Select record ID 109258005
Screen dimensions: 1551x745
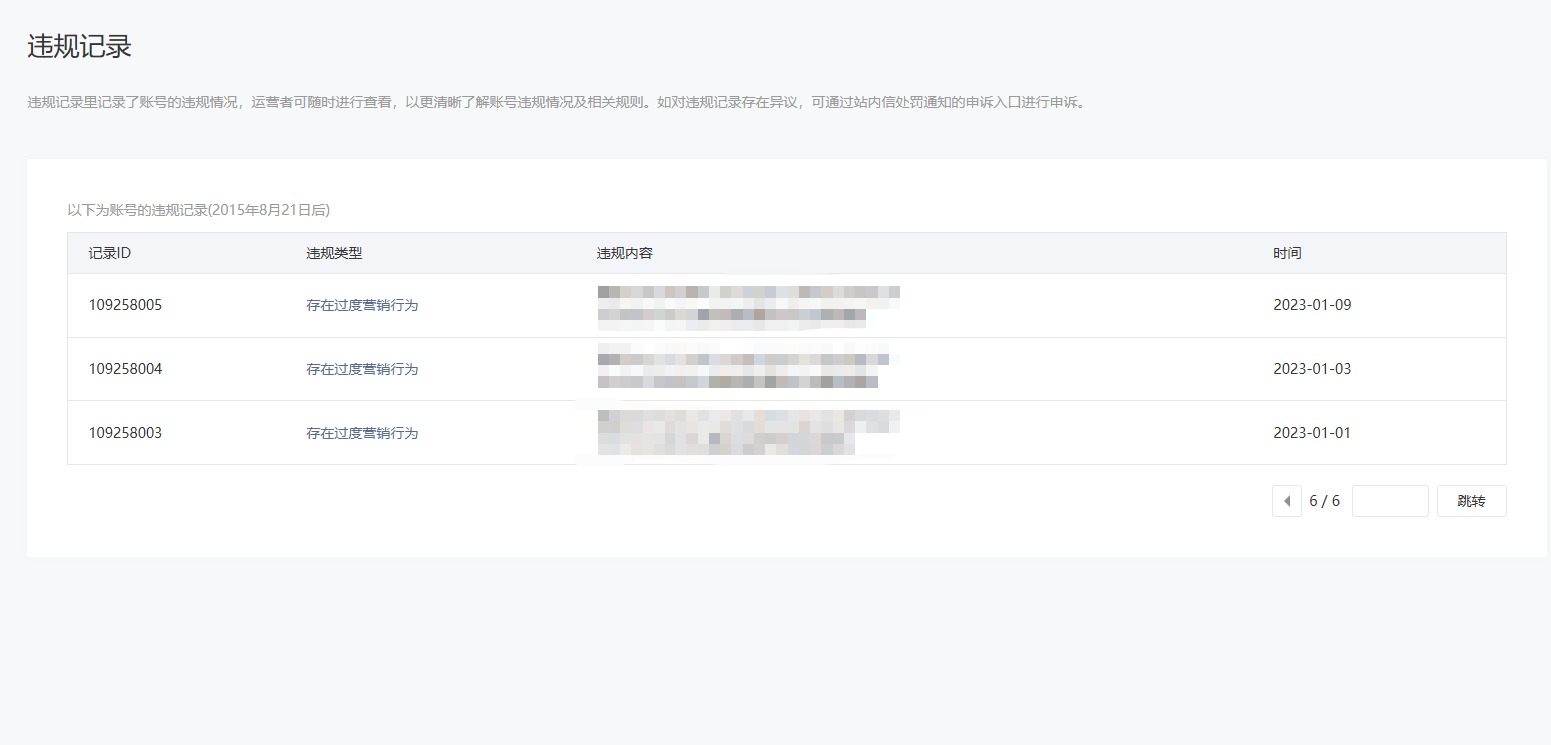125,305
